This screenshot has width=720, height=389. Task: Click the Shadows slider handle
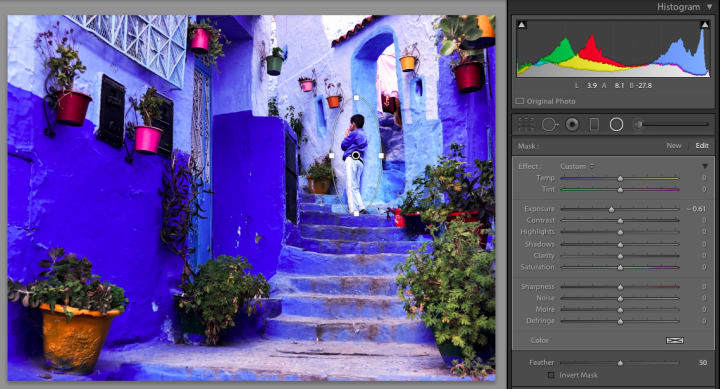click(620, 244)
